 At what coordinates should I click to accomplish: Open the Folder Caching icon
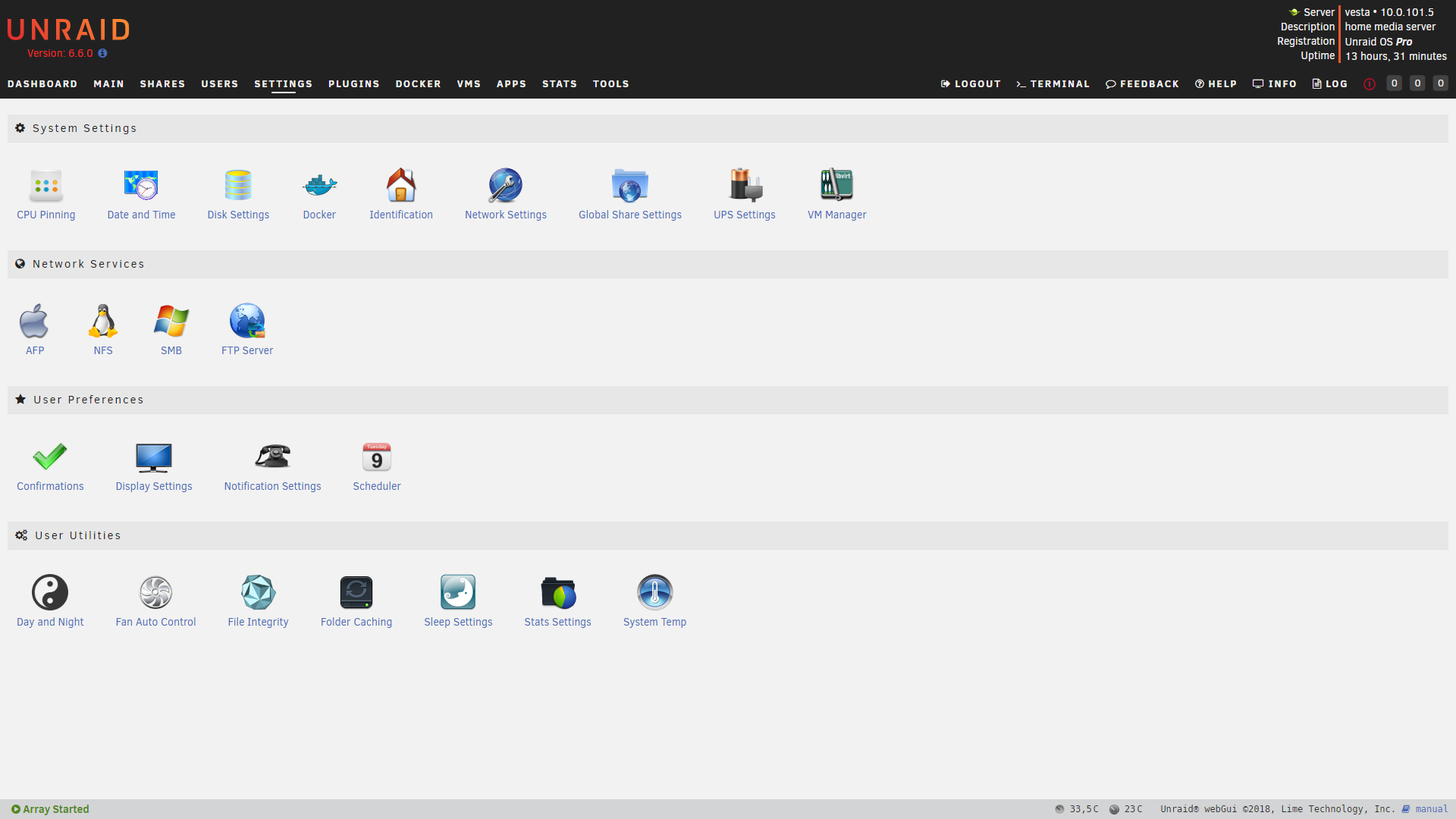pos(356,593)
